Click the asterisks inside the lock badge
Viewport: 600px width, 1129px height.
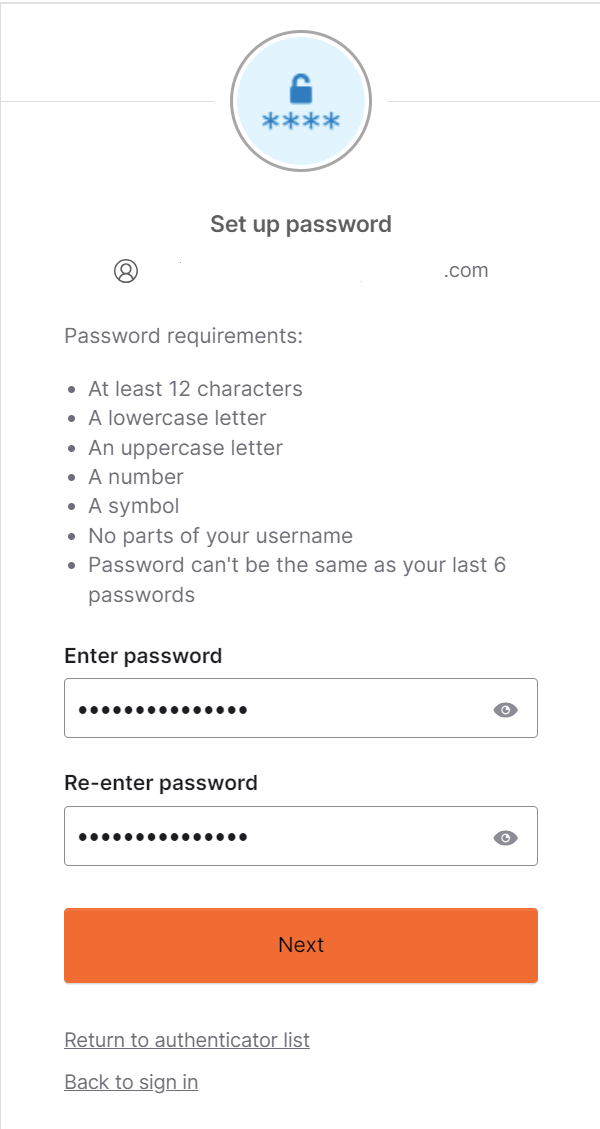coord(300,122)
